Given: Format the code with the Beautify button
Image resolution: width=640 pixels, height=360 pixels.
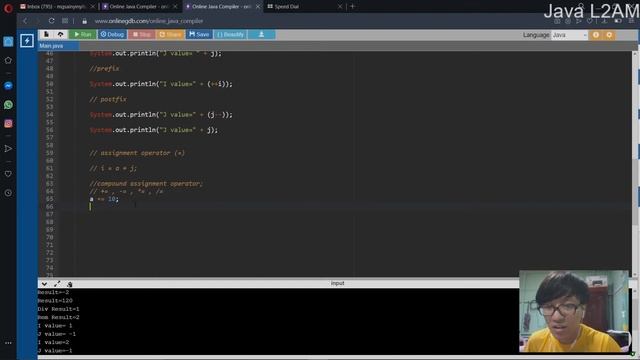Looking at the screenshot, I should coord(230,35).
